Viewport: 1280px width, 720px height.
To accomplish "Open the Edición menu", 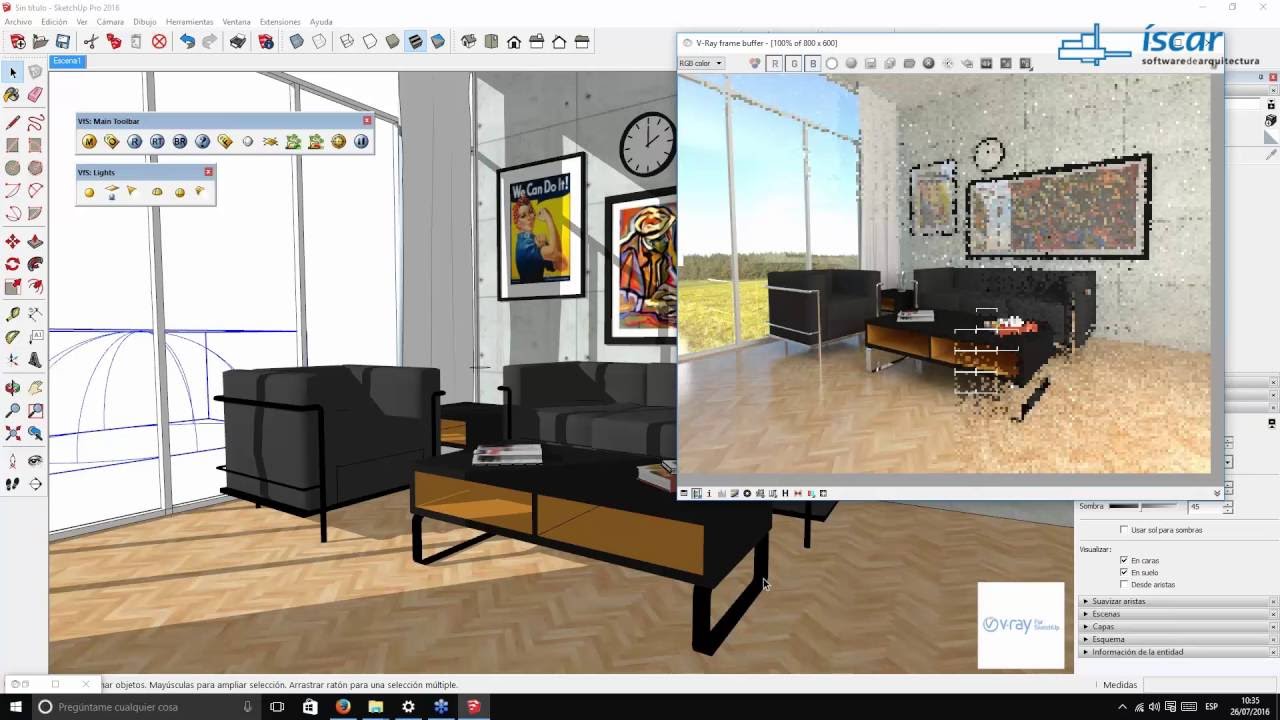I will 54,21.
